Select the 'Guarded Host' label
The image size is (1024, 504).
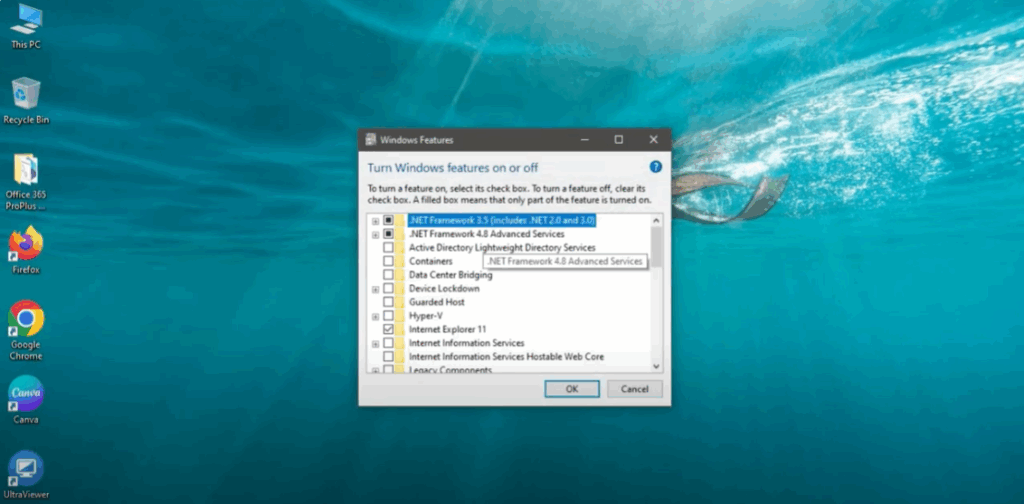coord(437,302)
